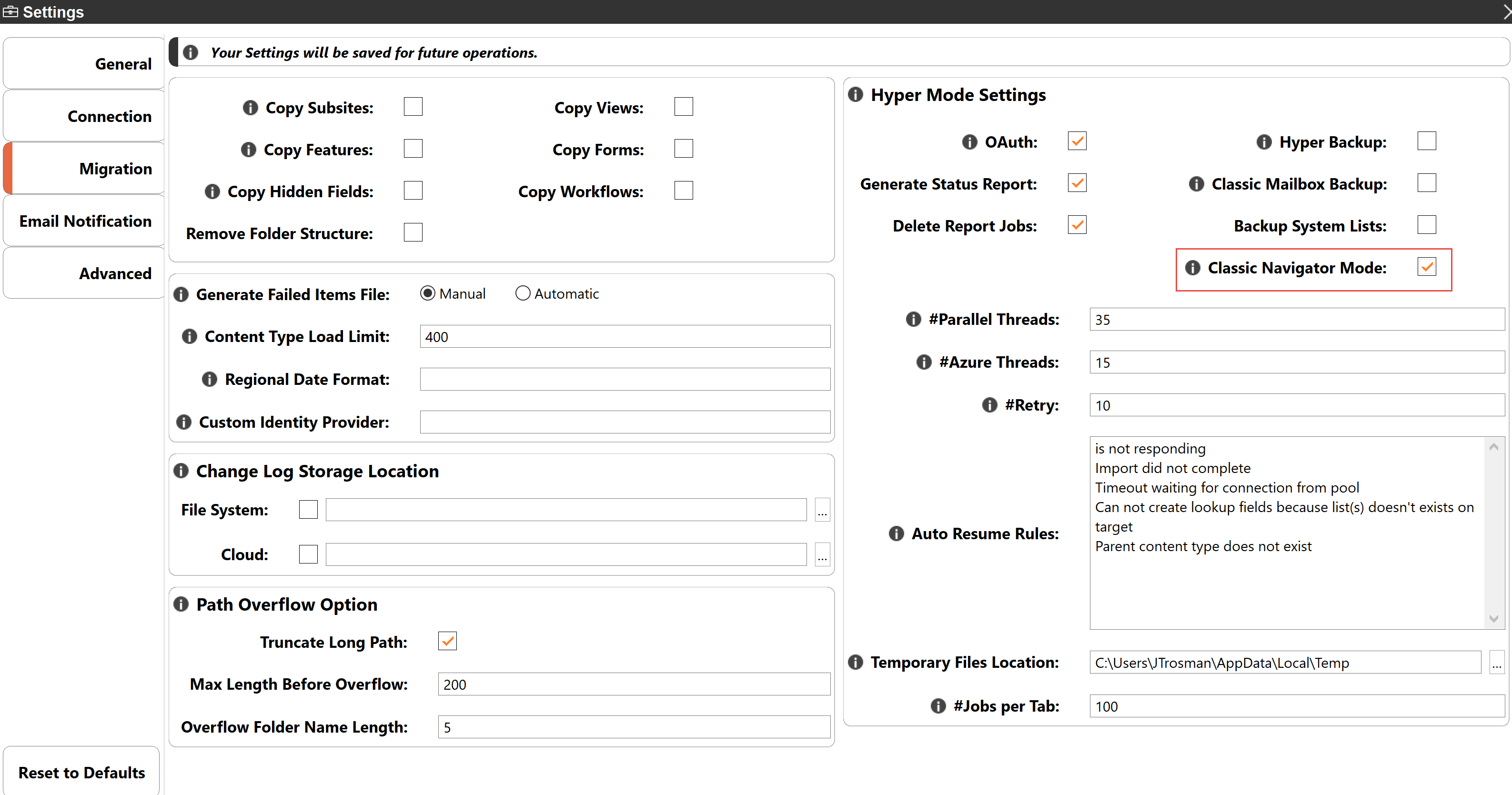Navigate to the Advanced tab
Viewport: 1512px width, 795px height.
click(83, 272)
